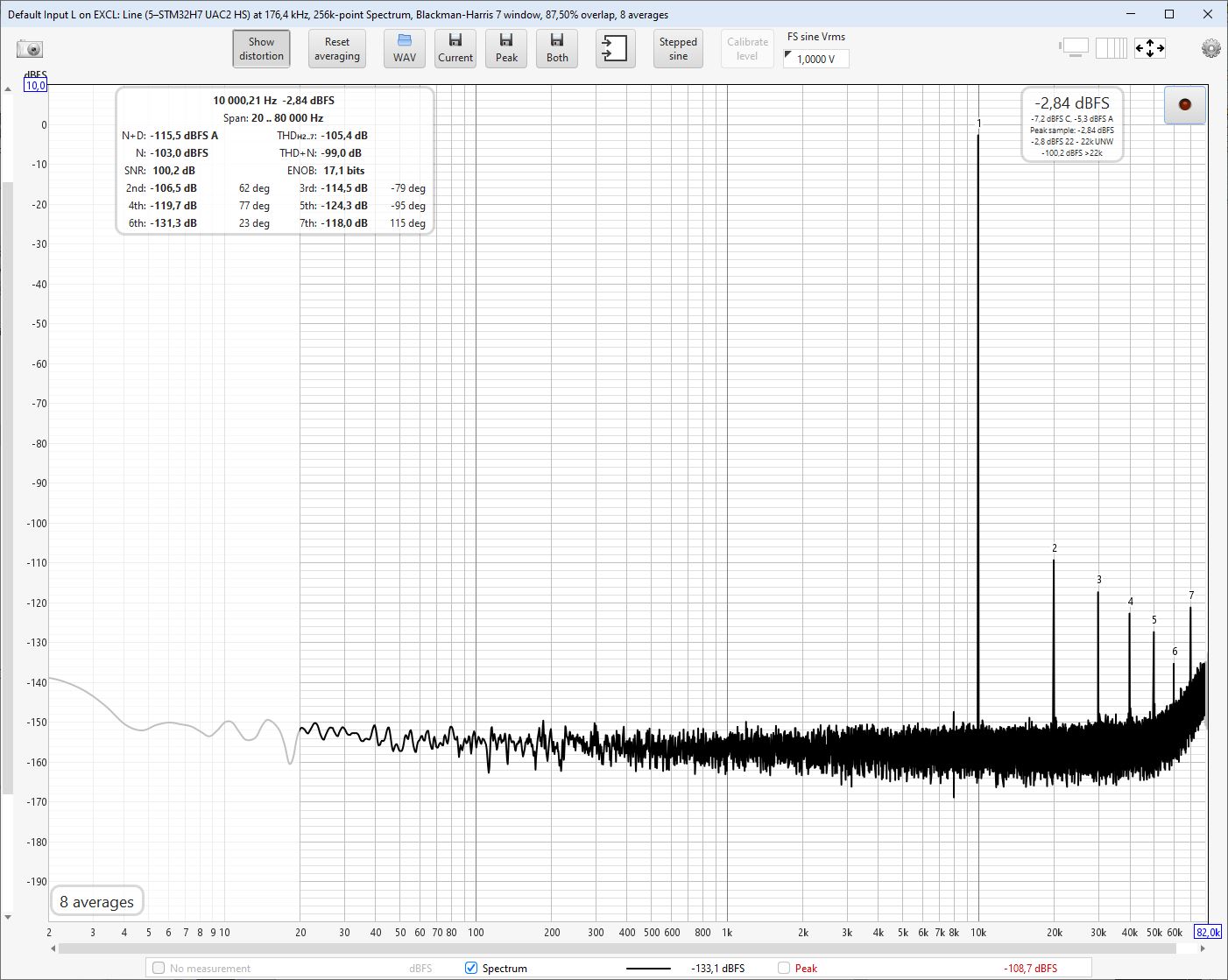Click the 10,0 dBFS axis top limit box
This screenshot has height=980, width=1228.
(36, 86)
